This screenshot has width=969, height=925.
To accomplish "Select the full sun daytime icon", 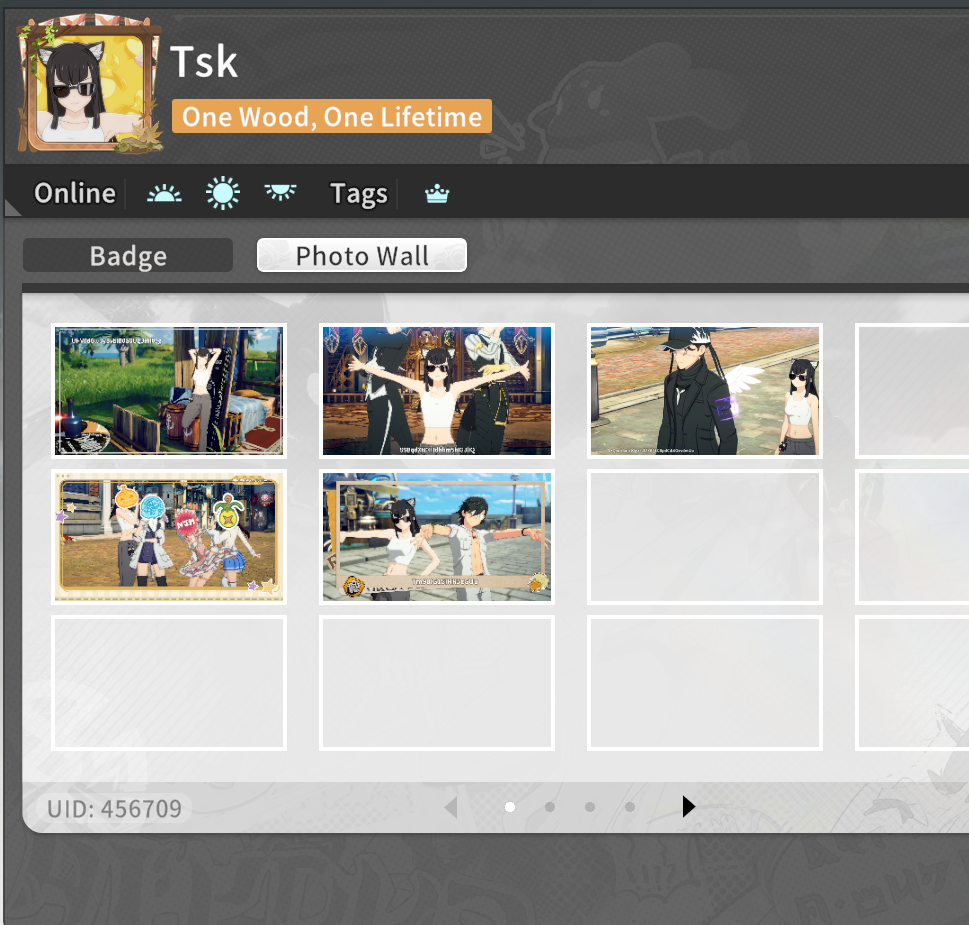I will coord(222,193).
